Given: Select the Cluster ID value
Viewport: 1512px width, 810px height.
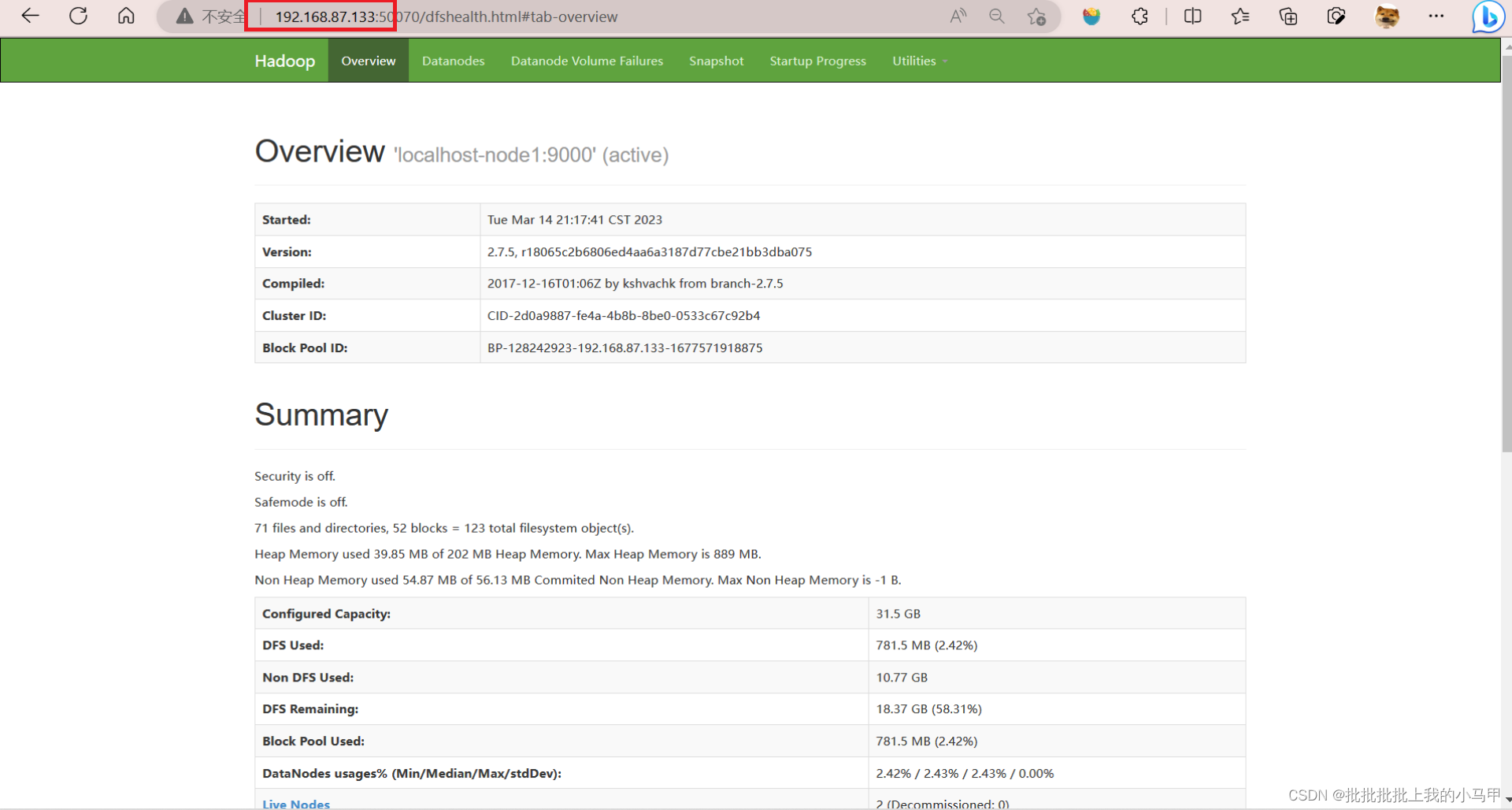Looking at the screenshot, I should [x=623, y=316].
